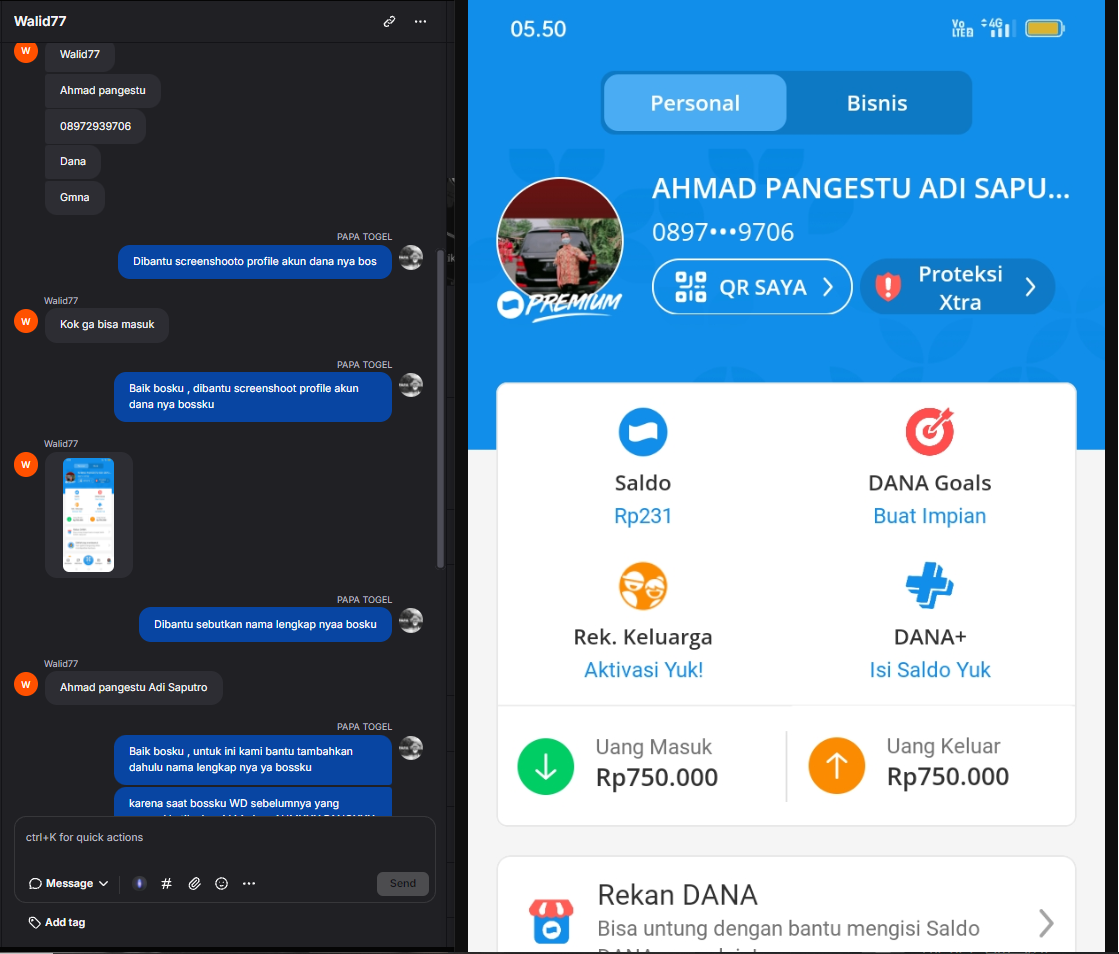This screenshot has height=954, width=1119.
Task: Click Add tag below the composer
Action: pyautogui.click(x=56, y=922)
